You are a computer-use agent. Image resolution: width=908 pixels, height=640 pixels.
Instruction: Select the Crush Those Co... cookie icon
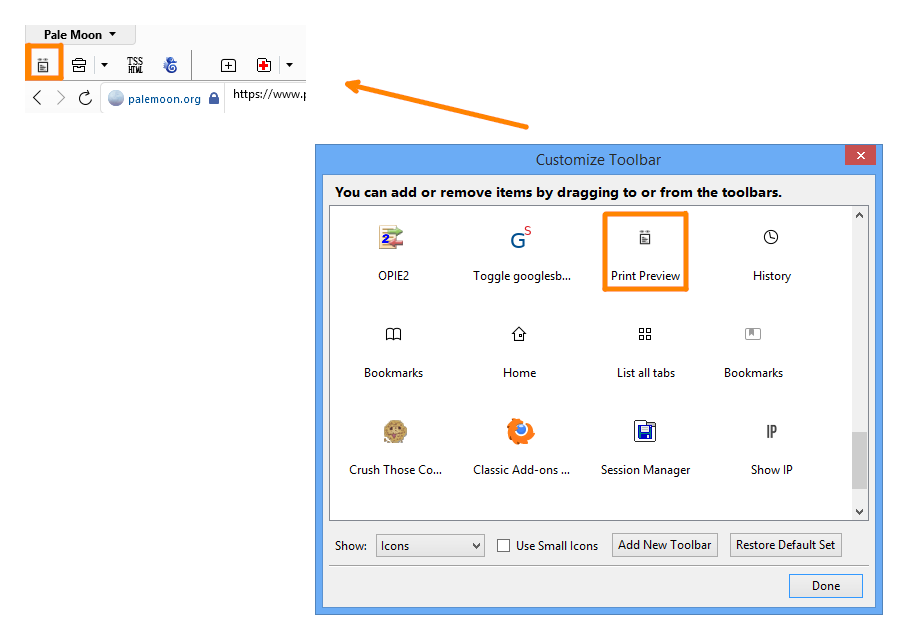pos(395,432)
